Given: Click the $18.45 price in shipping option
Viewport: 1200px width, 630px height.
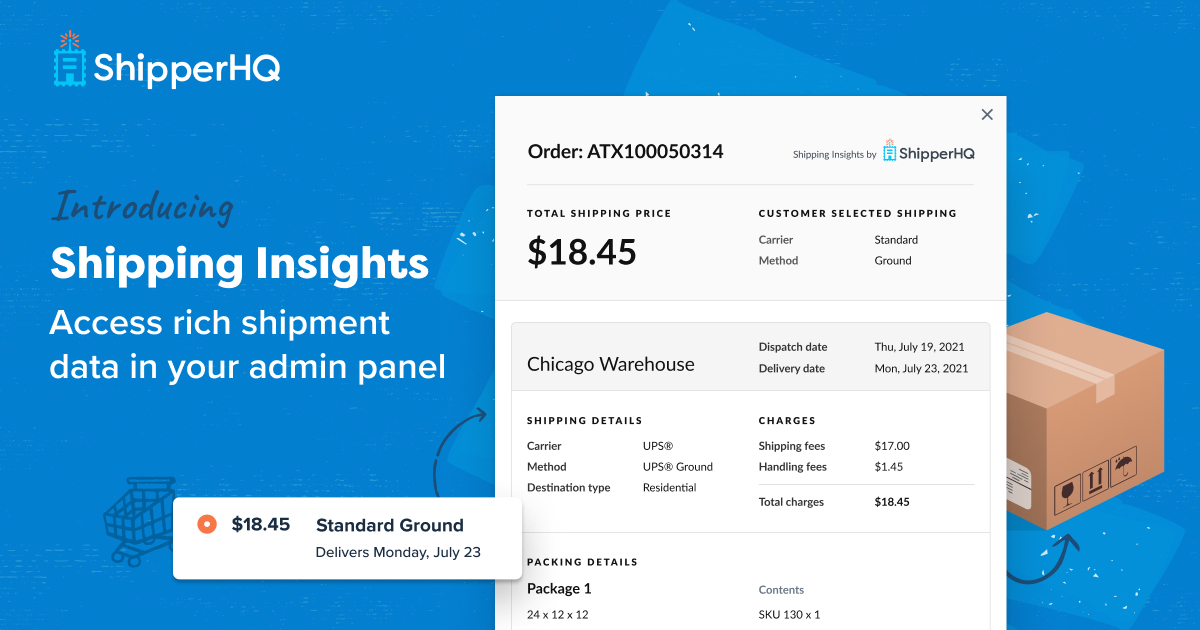Looking at the screenshot, I should (x=261, y=524).
